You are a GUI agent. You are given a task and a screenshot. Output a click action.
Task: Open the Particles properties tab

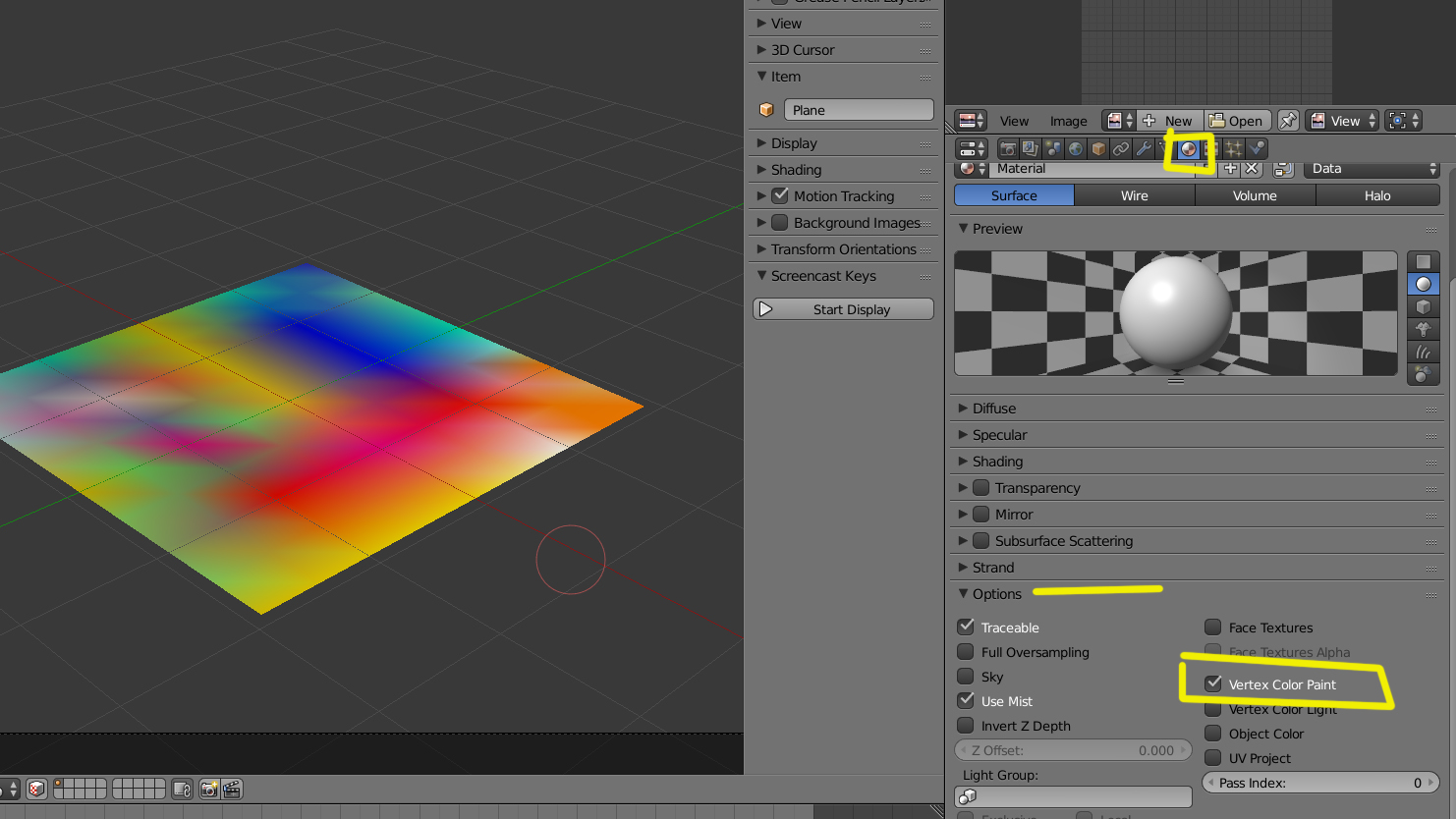click(1233, 149)
